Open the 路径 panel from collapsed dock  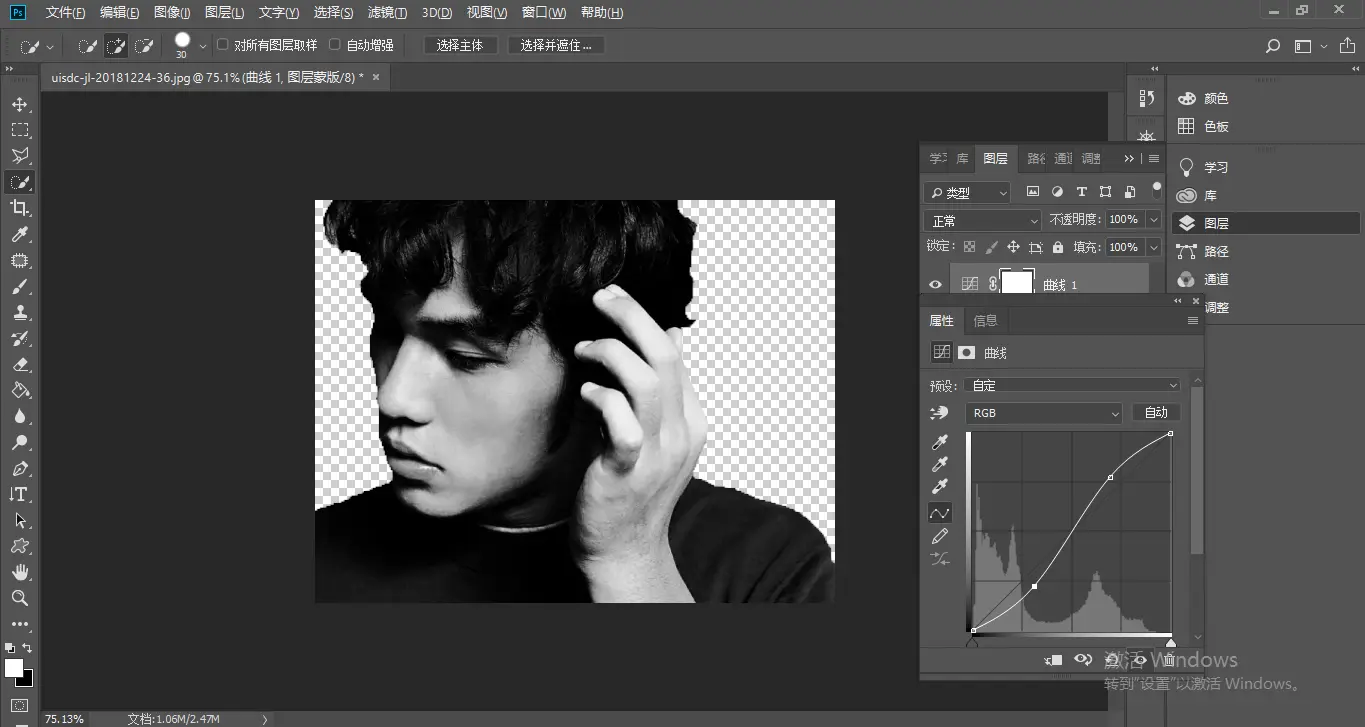point(1204,252)
